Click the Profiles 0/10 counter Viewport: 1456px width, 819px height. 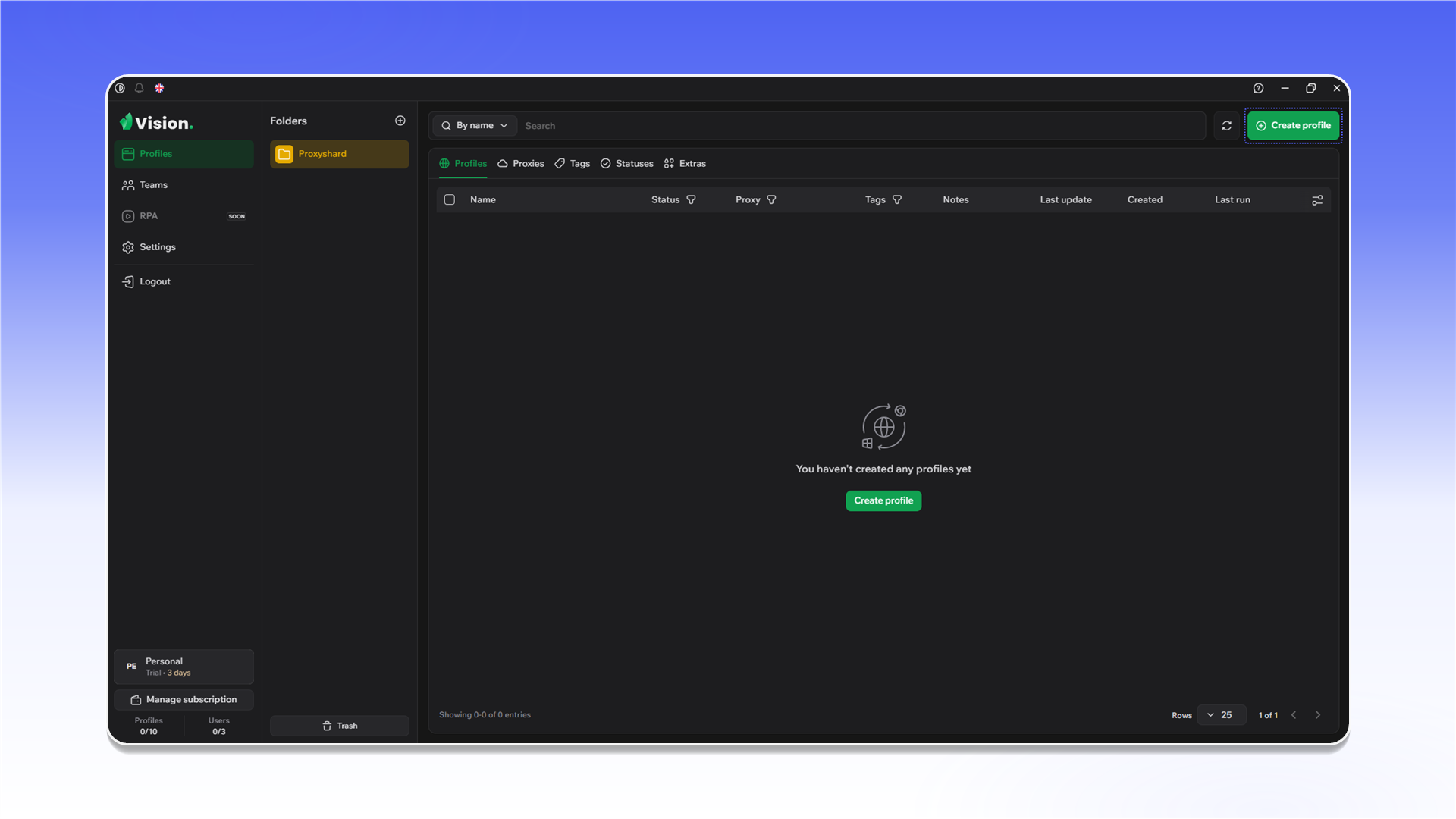(x=149, y=726)
